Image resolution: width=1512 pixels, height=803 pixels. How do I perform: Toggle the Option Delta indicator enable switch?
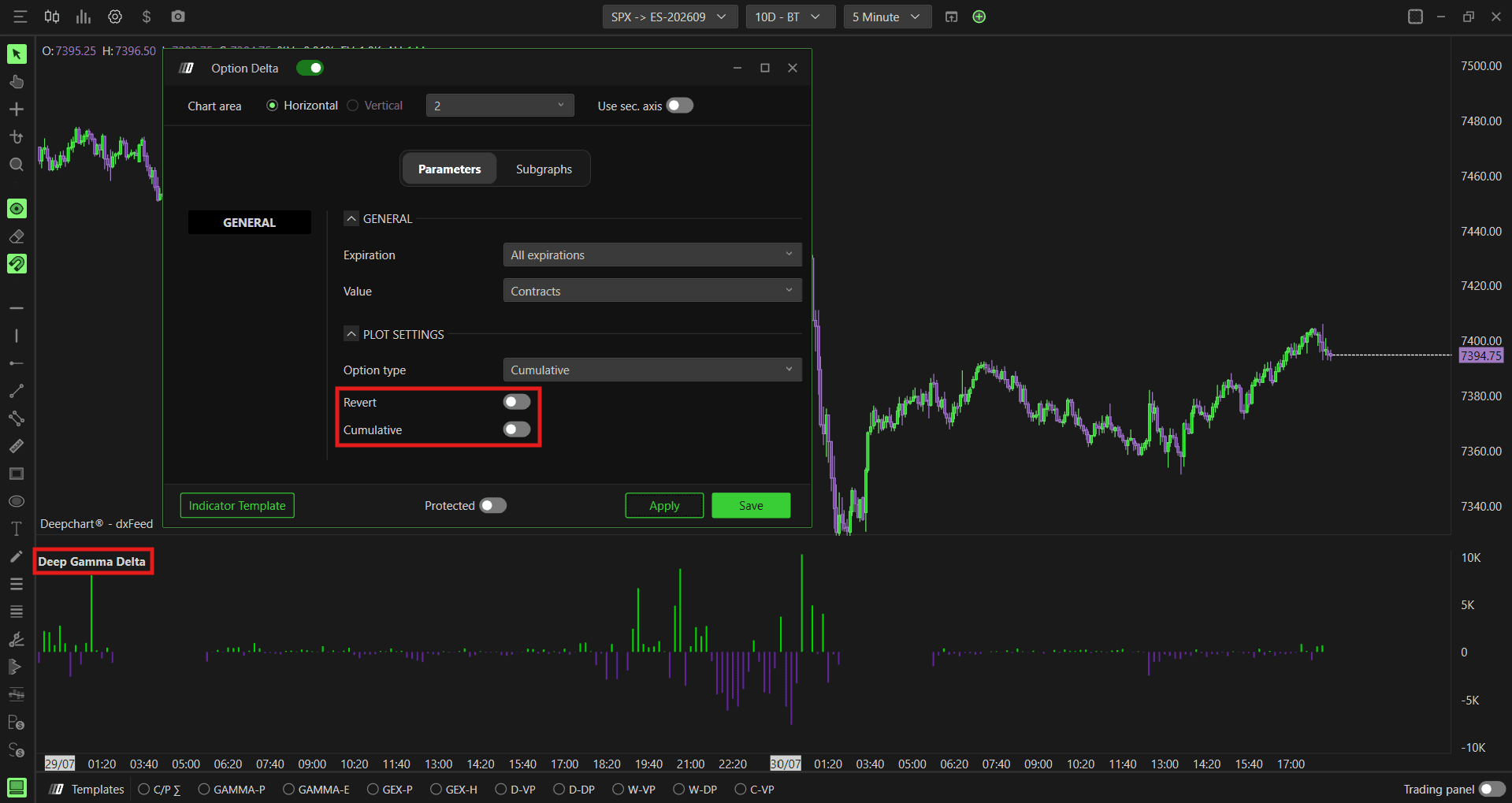[x=310, y=68]
